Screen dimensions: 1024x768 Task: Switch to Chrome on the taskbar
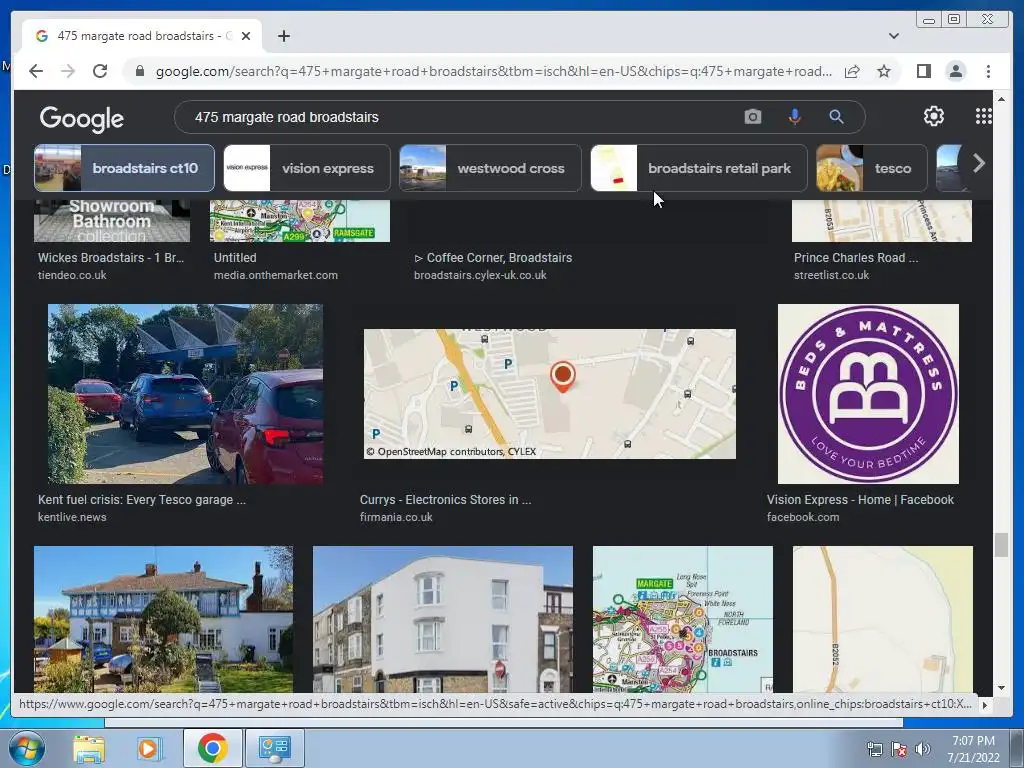click(212, 748)
